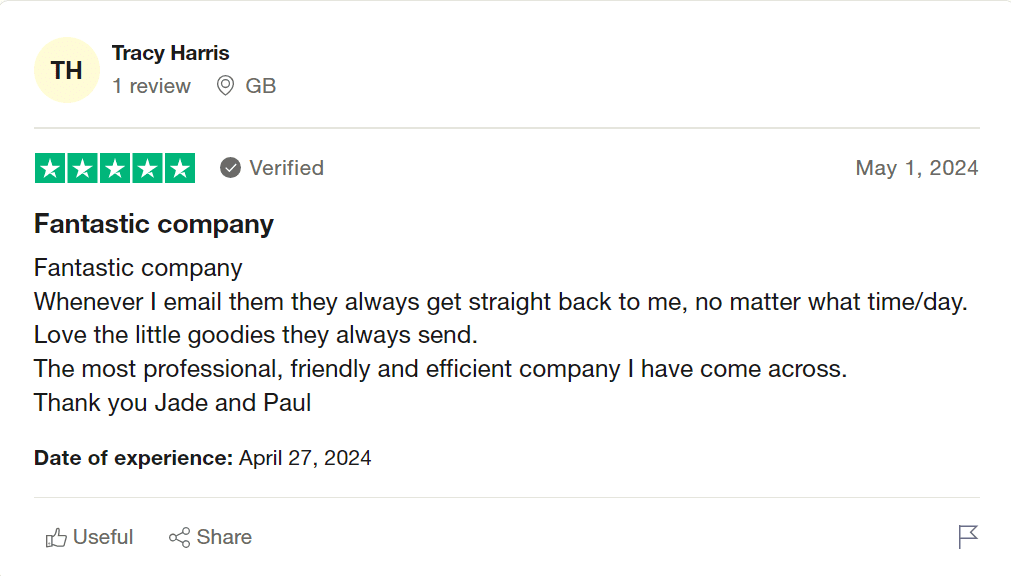Open the bold "Fantastic company" review title
Viewport: 1011px width, 576px height.
[x=154, y=224]
